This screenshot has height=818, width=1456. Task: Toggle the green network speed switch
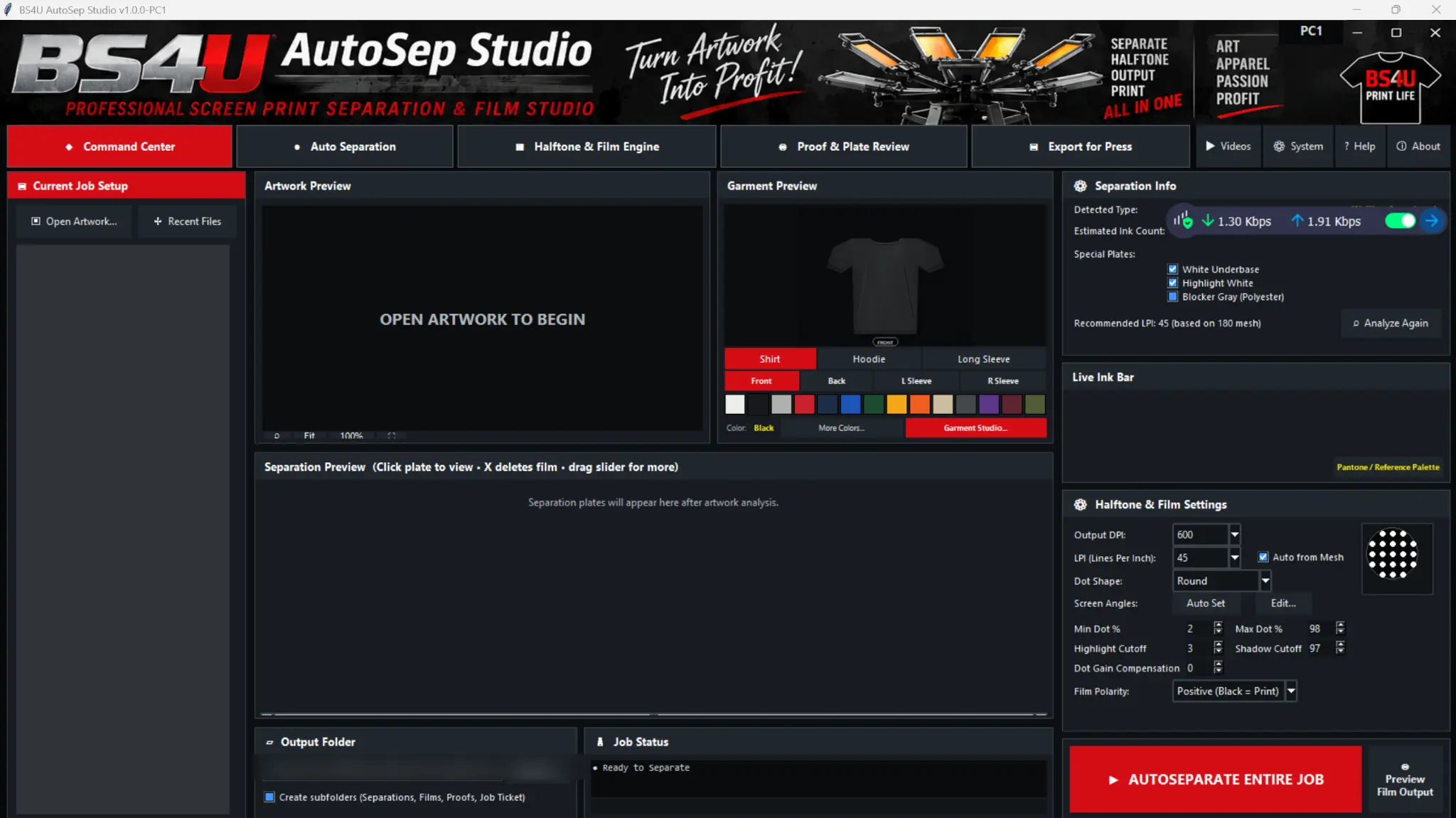click(1400, 221)
